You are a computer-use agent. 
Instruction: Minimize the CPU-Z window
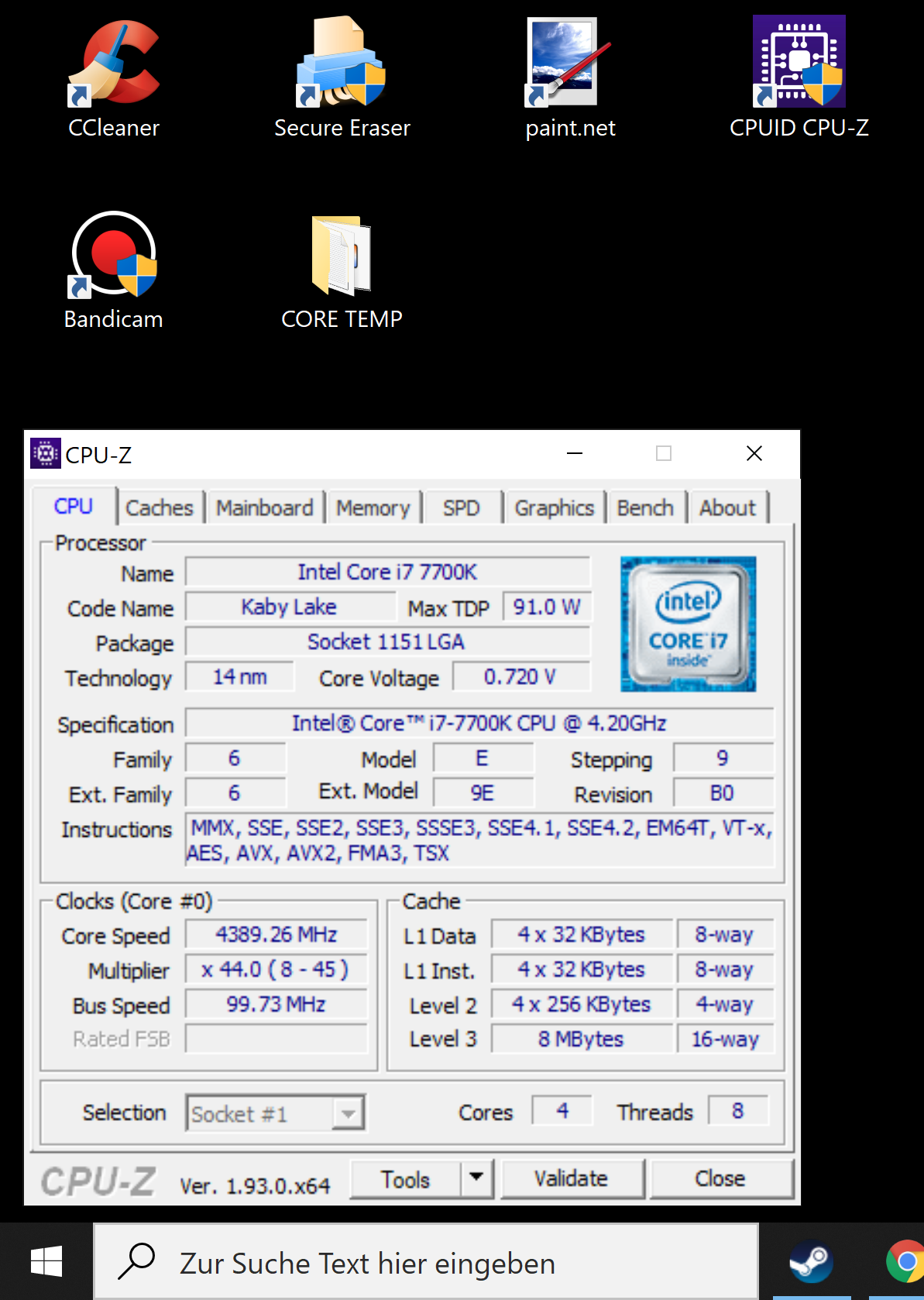[x=575, y=453]
